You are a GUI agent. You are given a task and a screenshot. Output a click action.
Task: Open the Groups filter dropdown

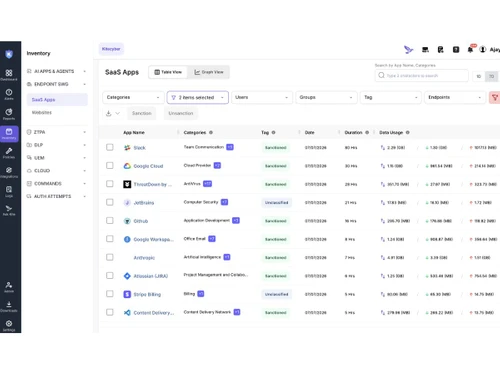click(x=326, y=97)
